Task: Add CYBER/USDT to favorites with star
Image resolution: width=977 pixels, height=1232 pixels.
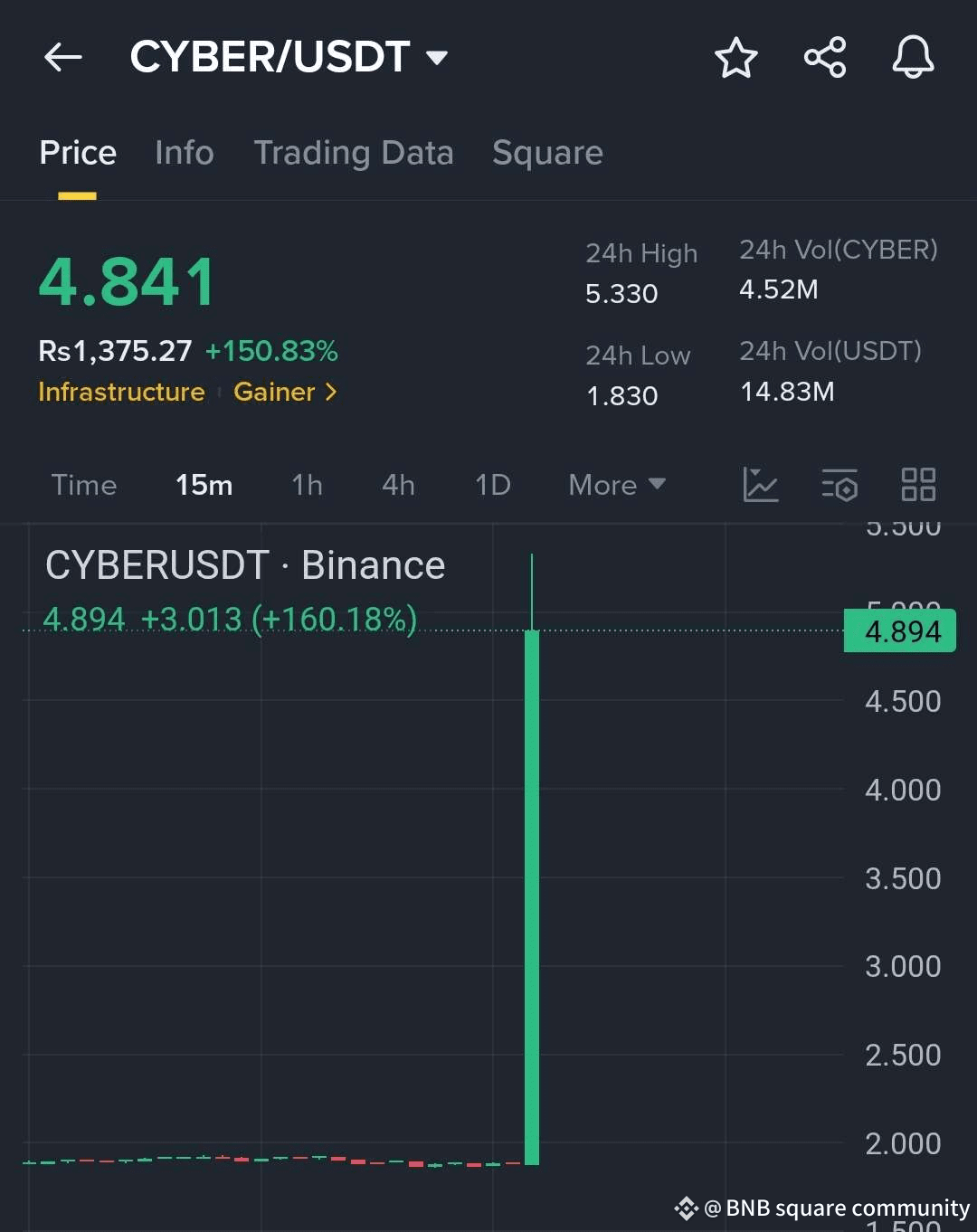Action: click(735, 58)
